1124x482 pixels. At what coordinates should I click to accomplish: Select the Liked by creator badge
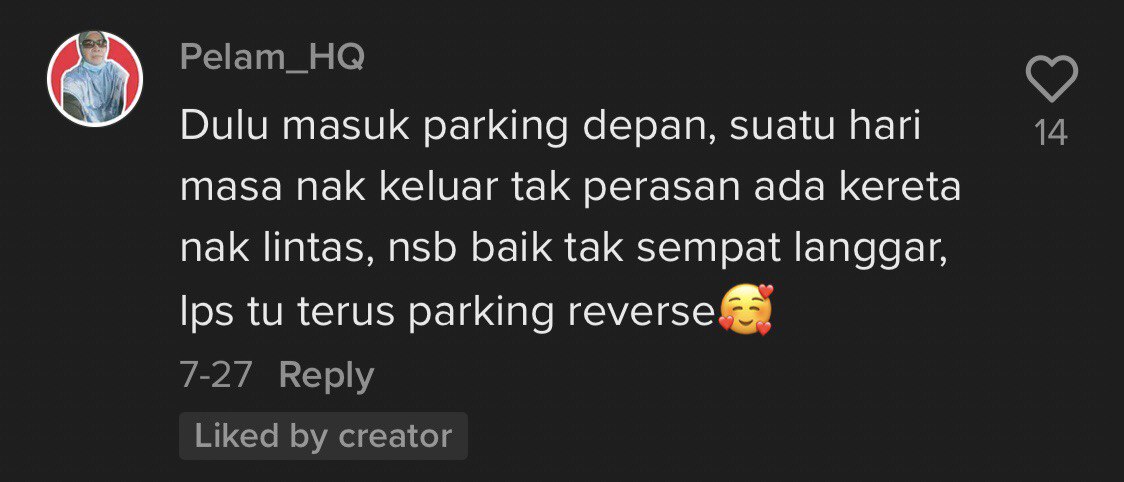(323, 436)
